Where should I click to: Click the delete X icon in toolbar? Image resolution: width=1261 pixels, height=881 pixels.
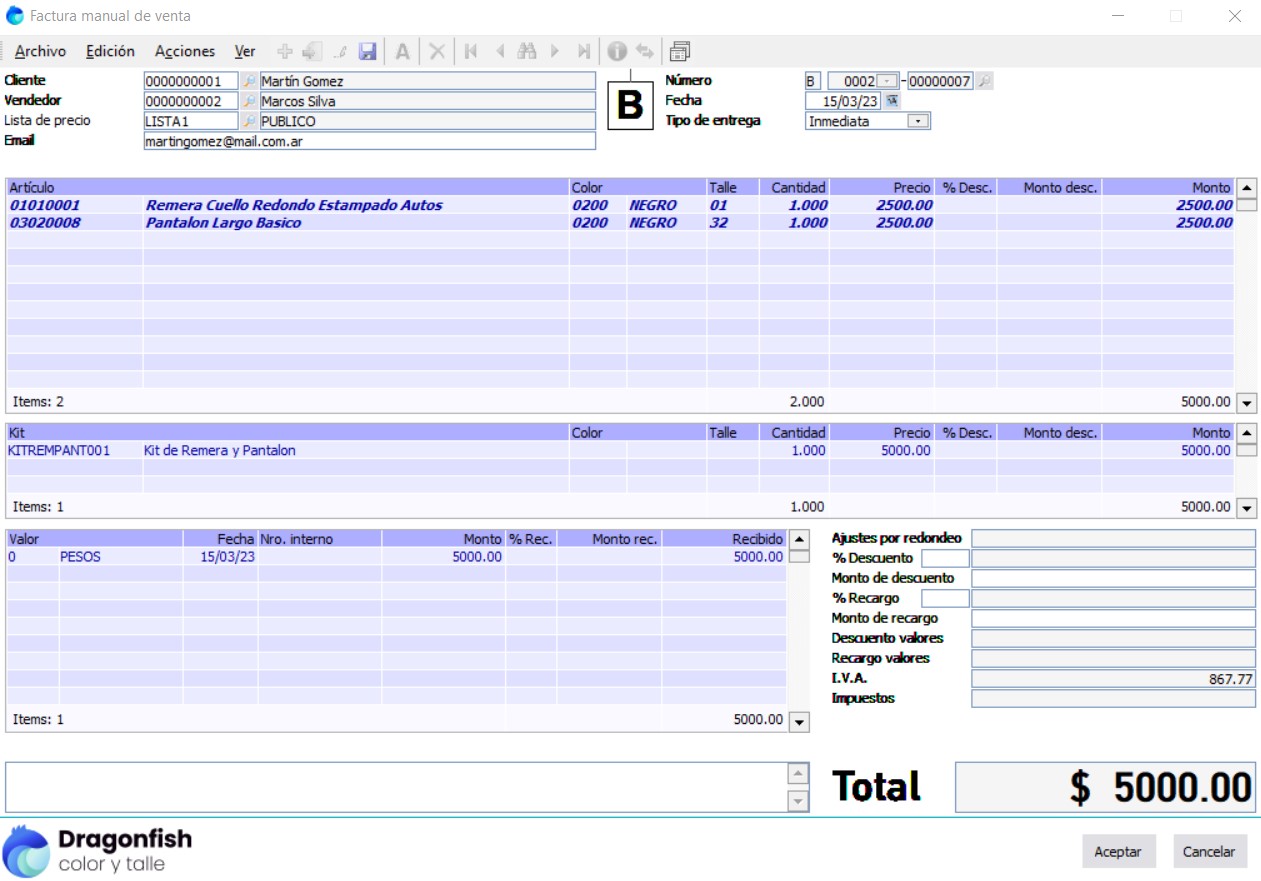(437, 52)
